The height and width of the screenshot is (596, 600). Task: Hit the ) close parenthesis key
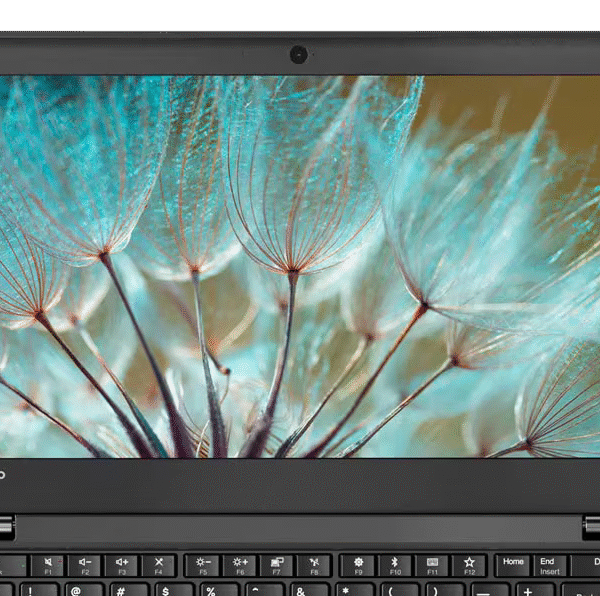pyautogui.click(x=445, y=590)
